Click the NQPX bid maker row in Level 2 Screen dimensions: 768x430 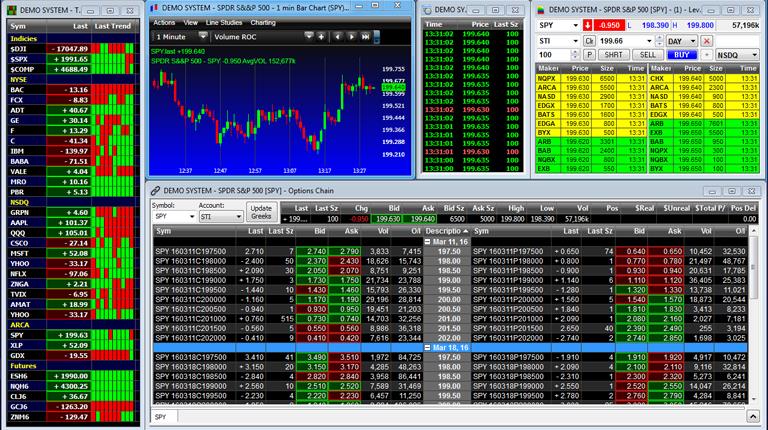[591, 78]
